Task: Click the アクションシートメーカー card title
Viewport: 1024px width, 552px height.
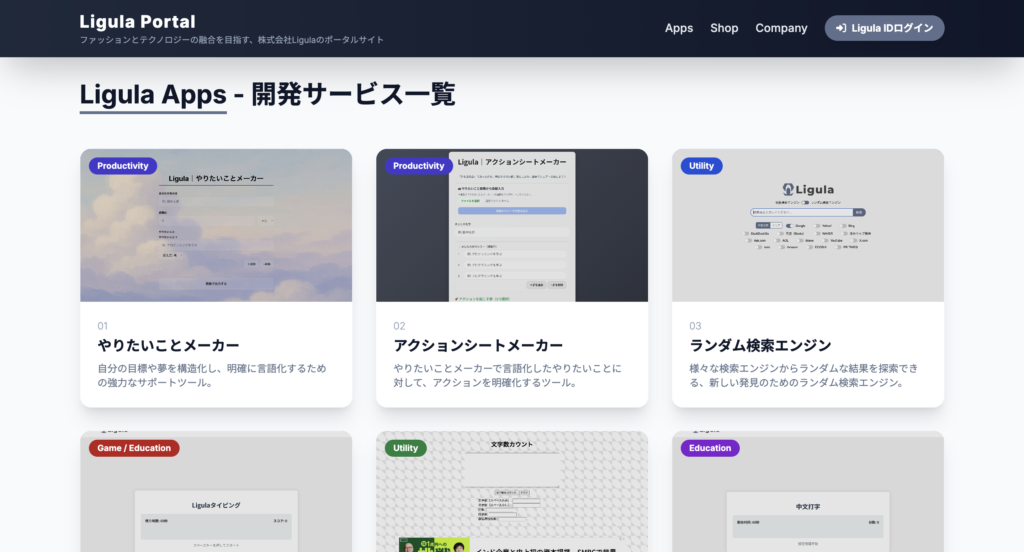Action: point(478,345)
